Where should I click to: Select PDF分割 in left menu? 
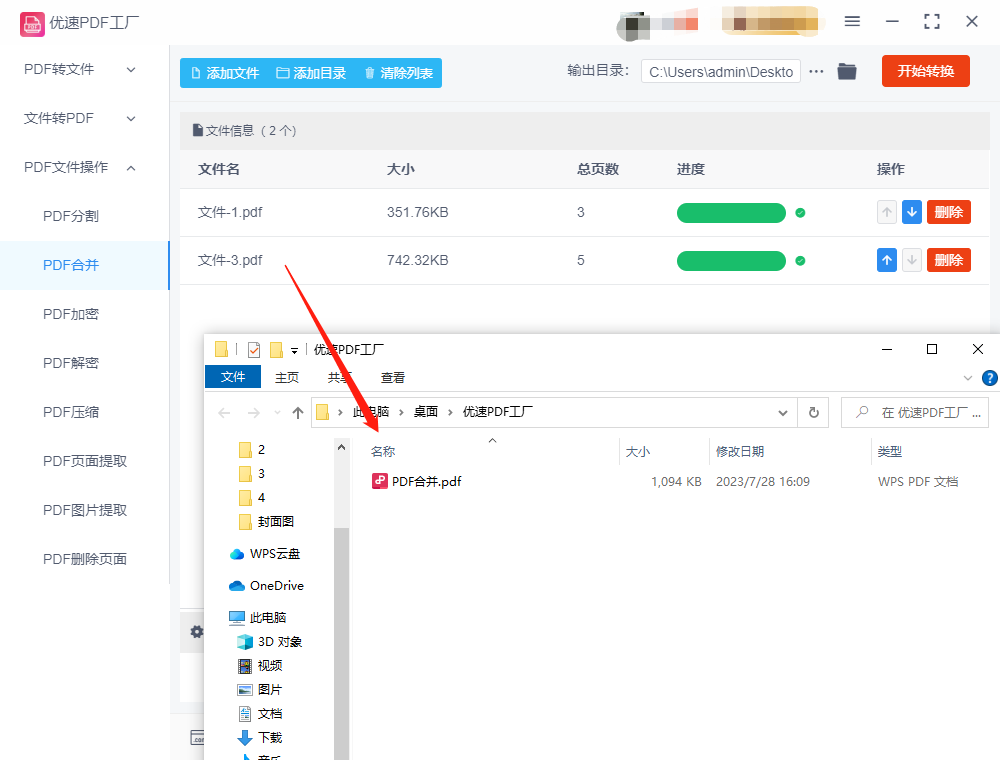pos(71,216)
